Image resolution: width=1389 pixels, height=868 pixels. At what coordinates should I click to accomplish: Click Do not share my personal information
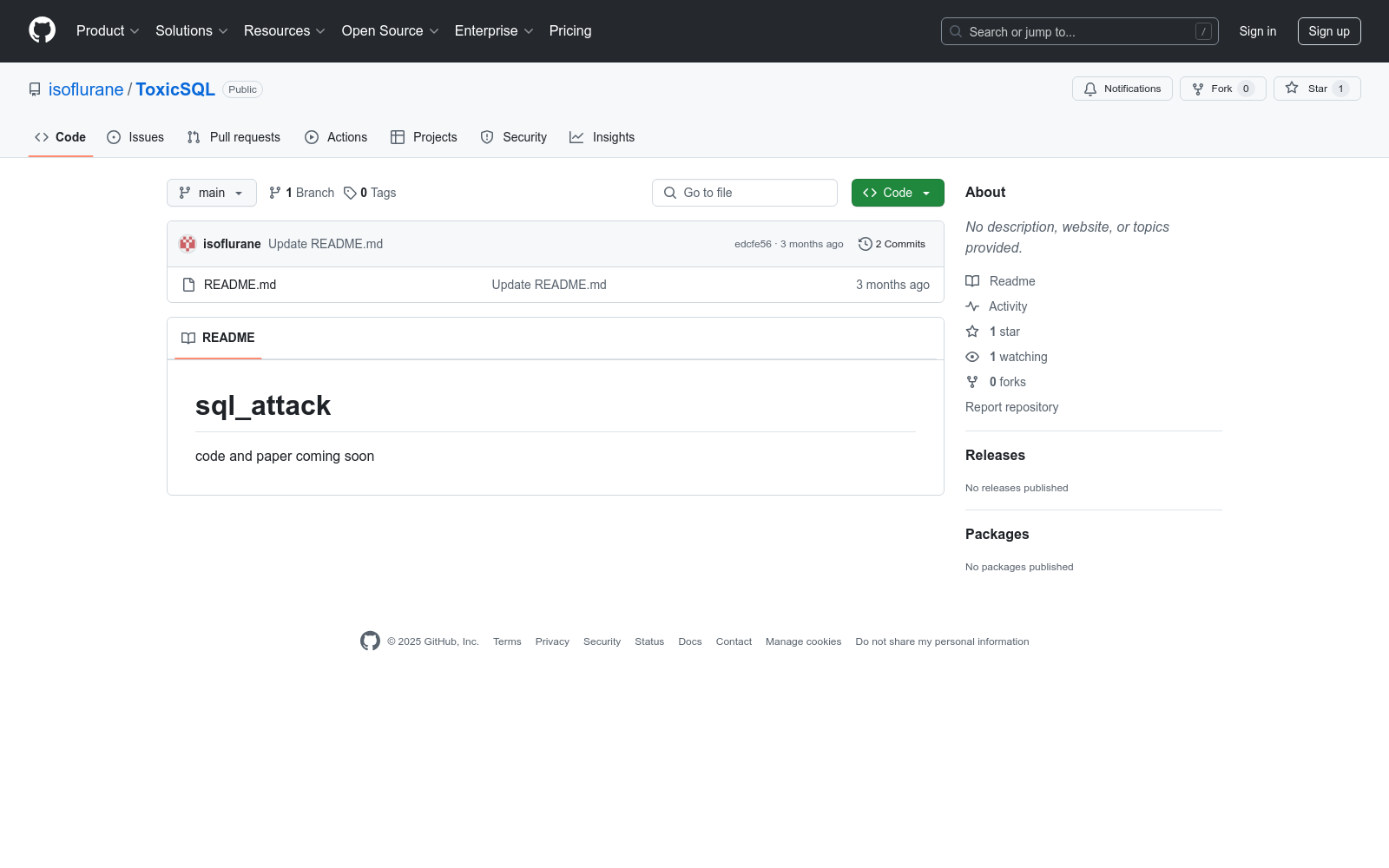(942, 641)
